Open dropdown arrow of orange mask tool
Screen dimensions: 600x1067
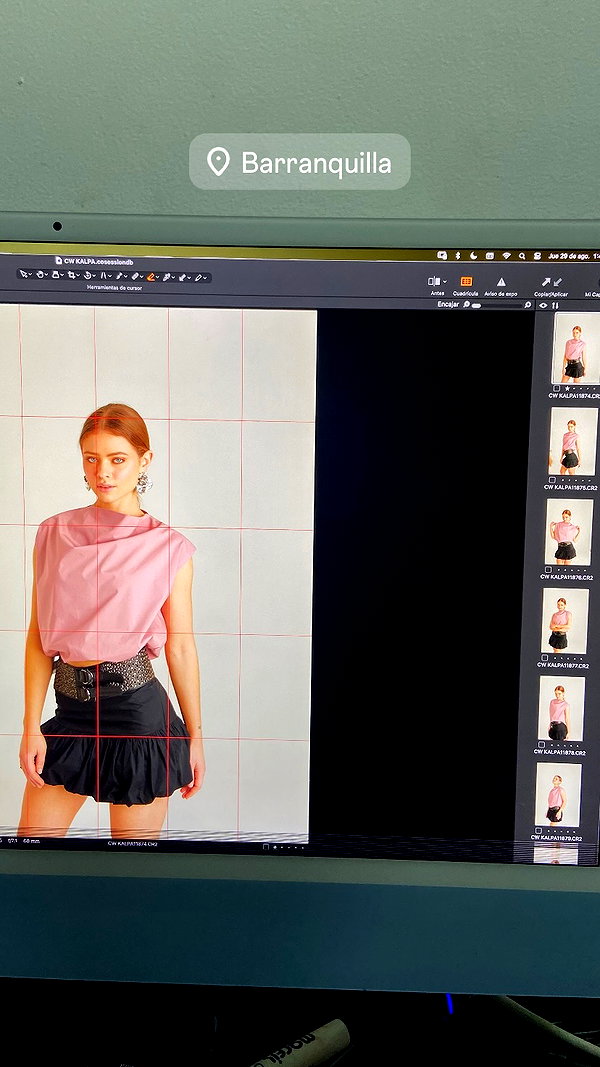click(x=157, y=277)
